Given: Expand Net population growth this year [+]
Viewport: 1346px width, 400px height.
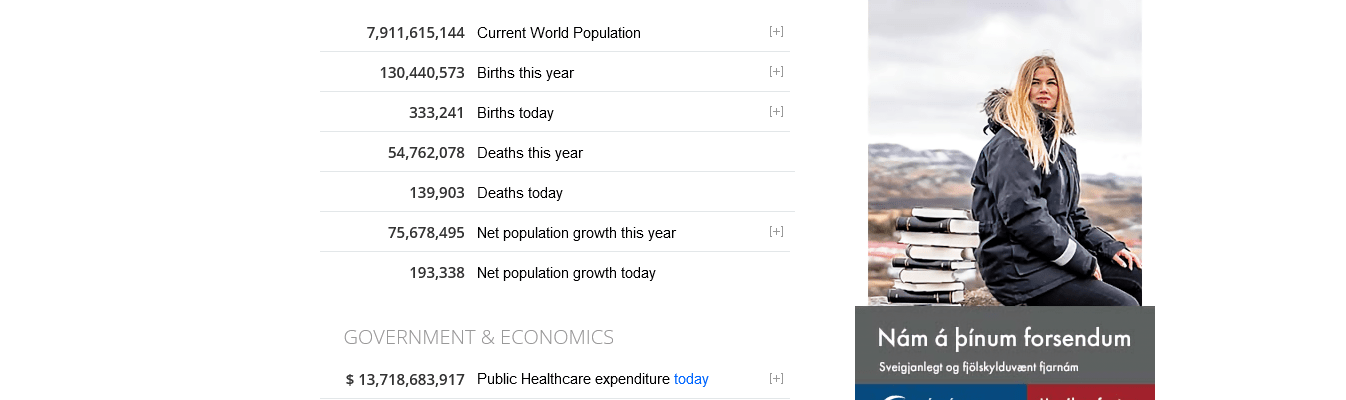Looking at the screenshot, I should (776, 232).
